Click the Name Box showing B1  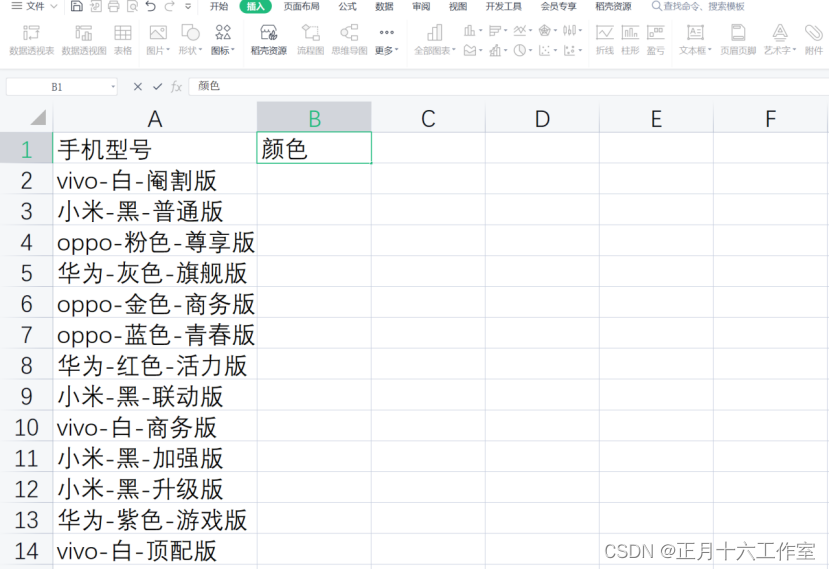tap(61, 87)
